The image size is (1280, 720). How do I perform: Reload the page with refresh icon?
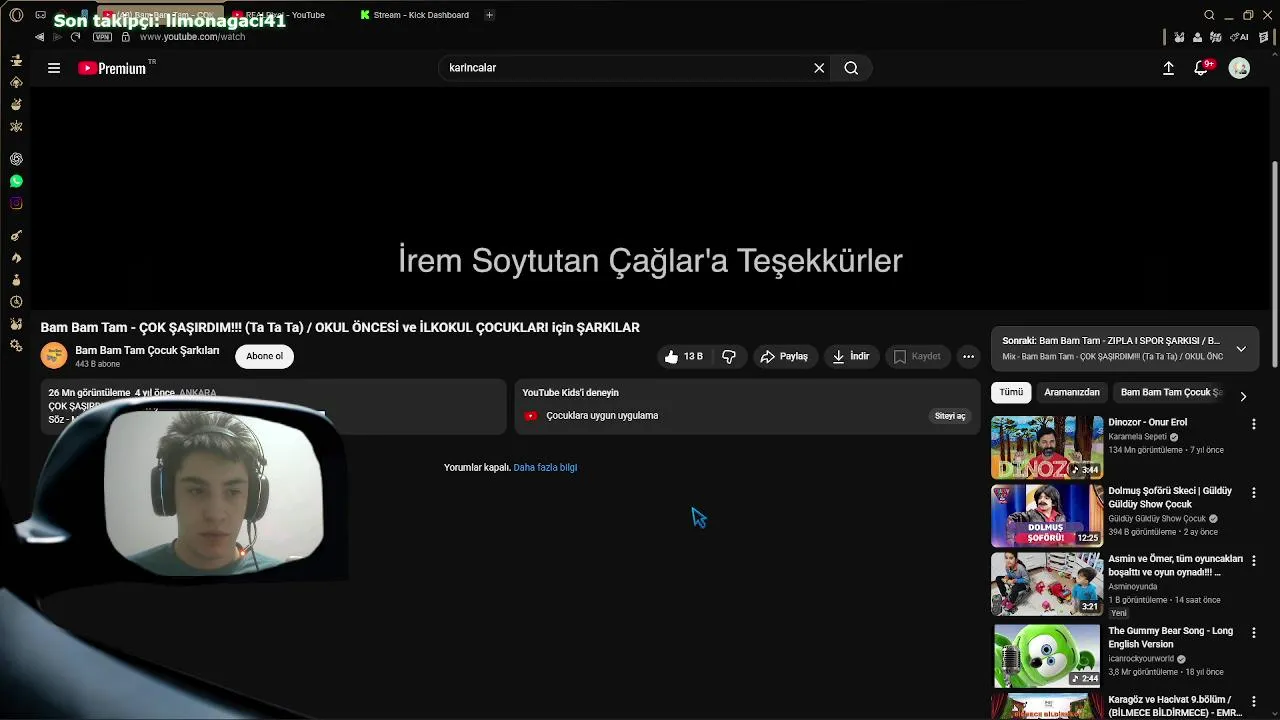(75, 37)
